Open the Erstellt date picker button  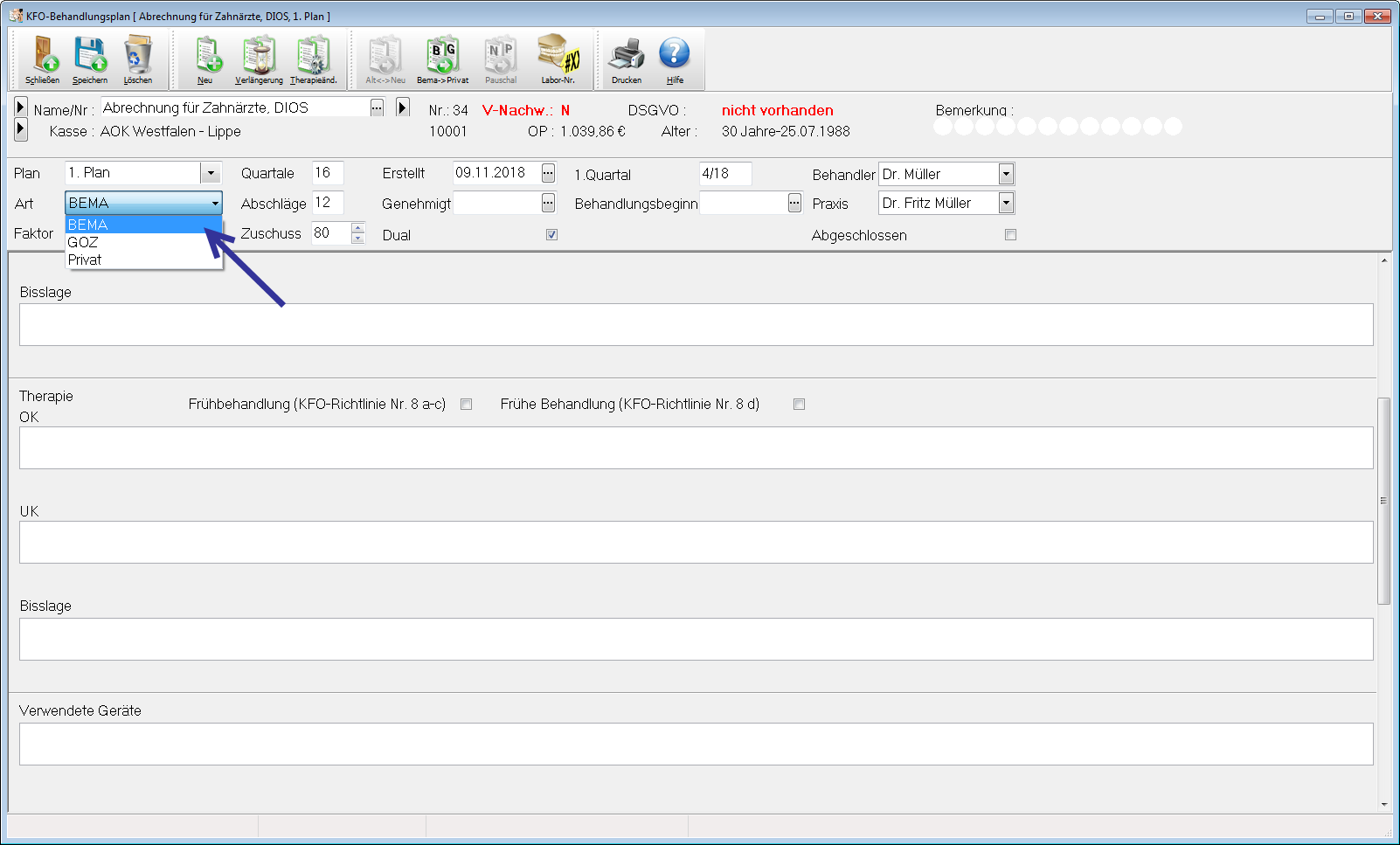(x=548, y=173)
